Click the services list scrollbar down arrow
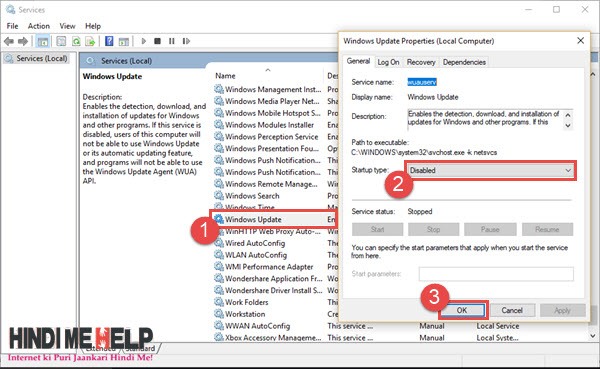600x369 pixels. pos(593,335)
